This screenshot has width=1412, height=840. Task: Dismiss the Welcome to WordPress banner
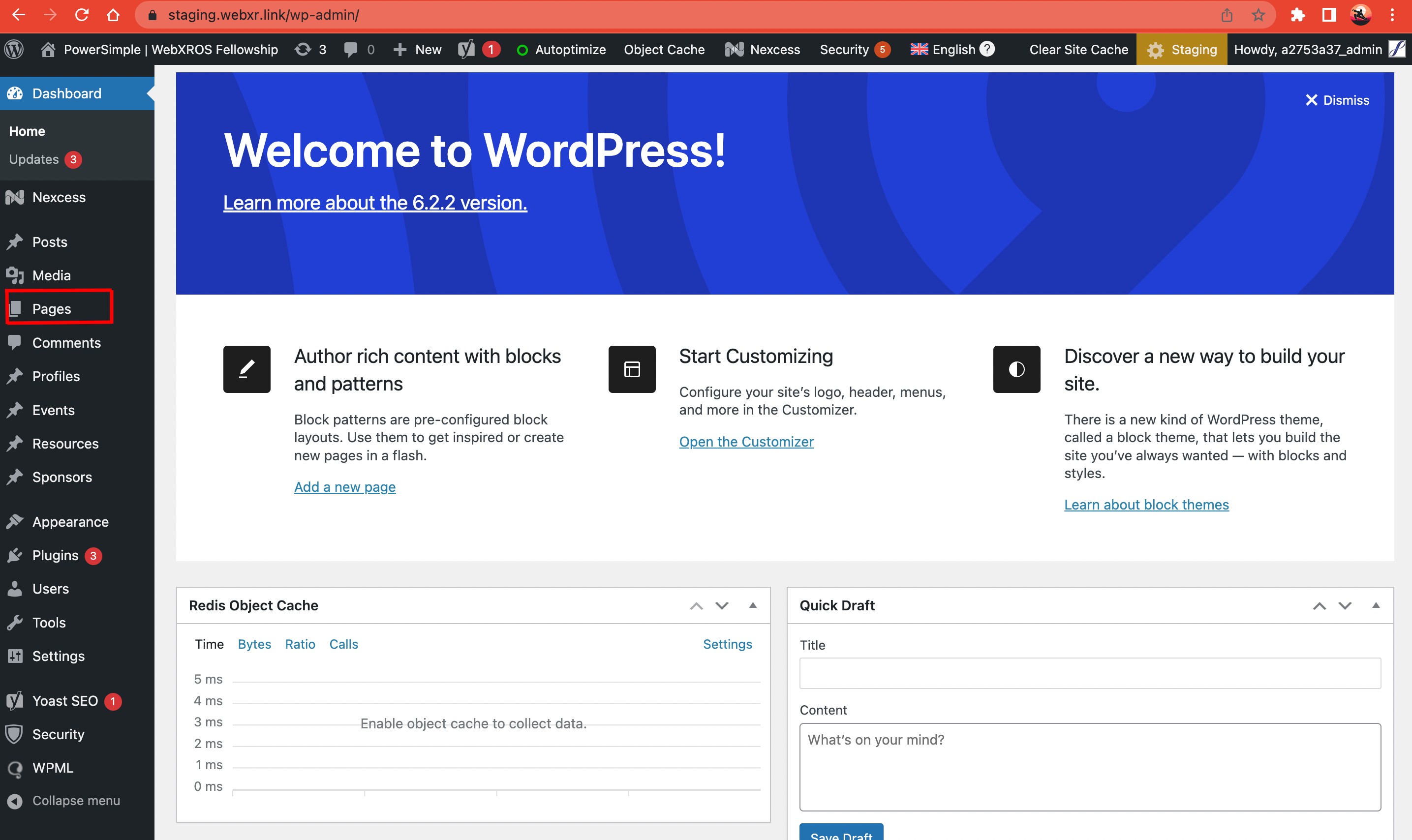pos(1337,100)
